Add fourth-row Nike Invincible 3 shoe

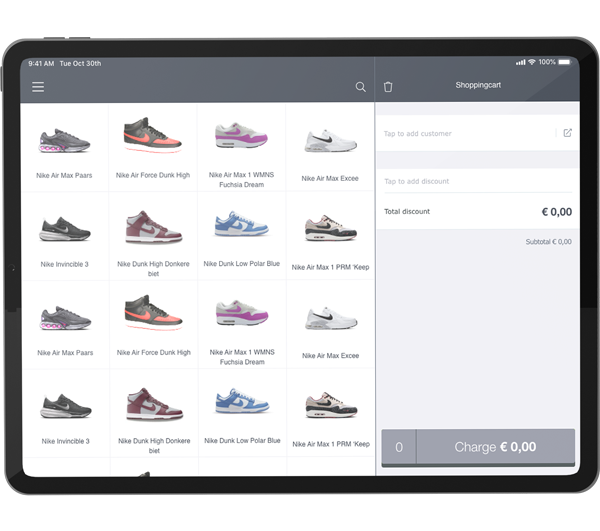65,414
